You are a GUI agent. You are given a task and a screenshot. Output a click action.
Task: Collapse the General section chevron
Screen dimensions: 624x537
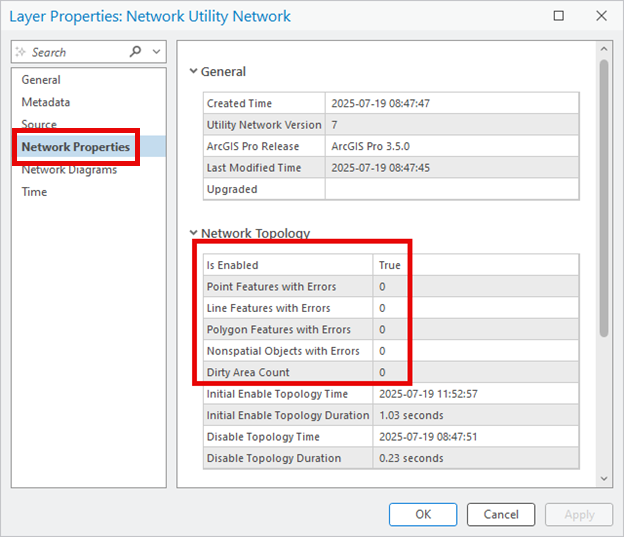point(194,72)
